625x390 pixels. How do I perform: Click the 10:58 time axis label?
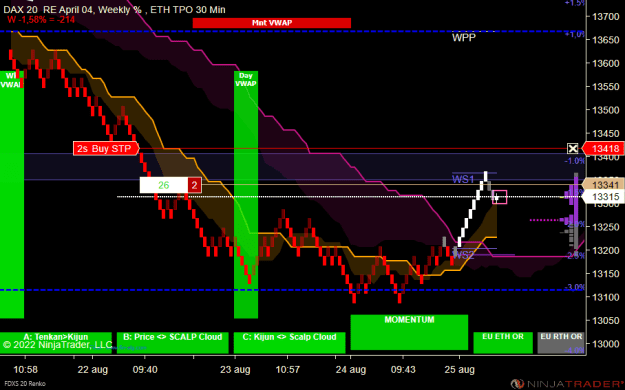click(26, 370)
